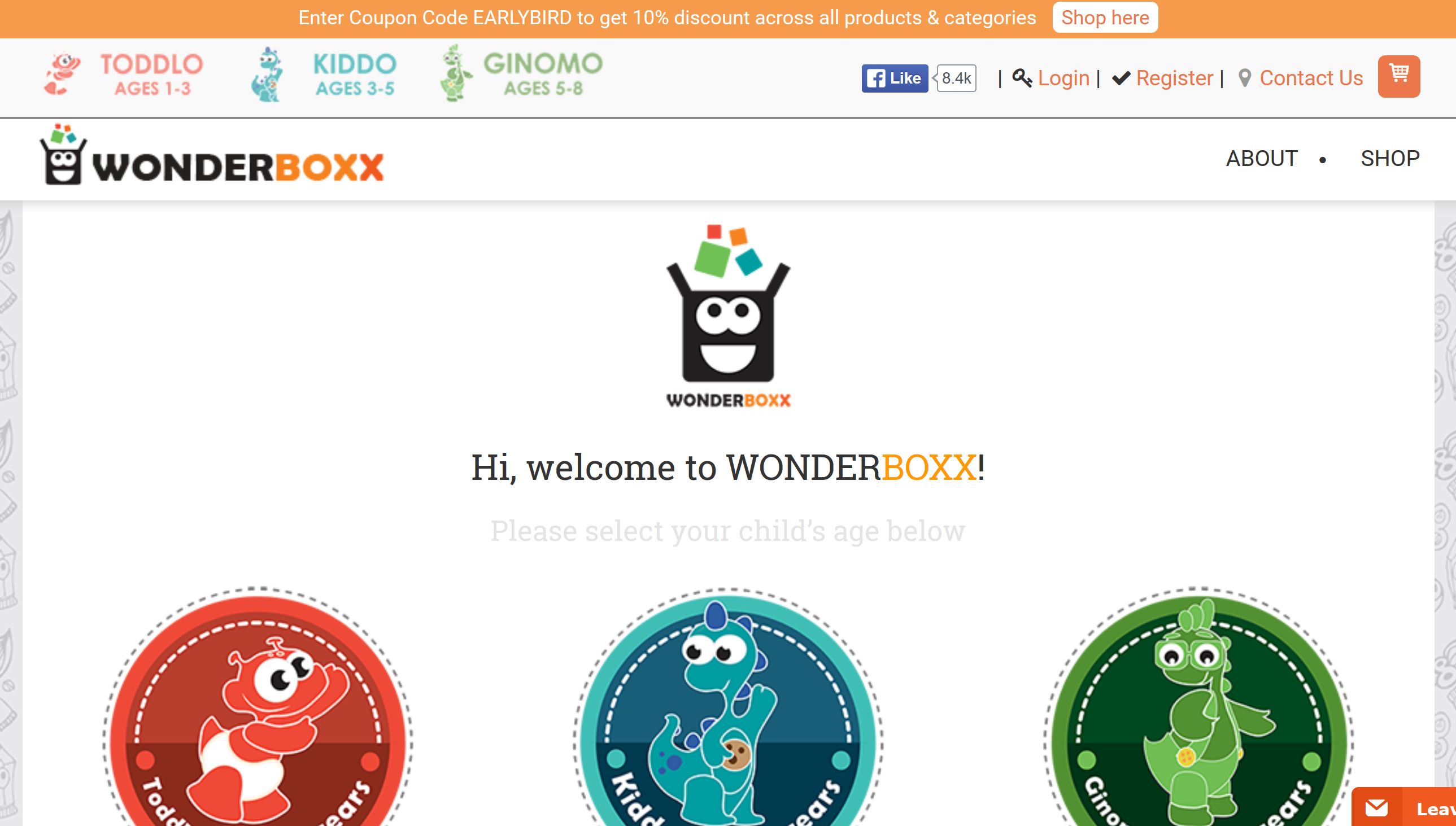
Task: Like the page on Facebook
Action: click(895, 78)
